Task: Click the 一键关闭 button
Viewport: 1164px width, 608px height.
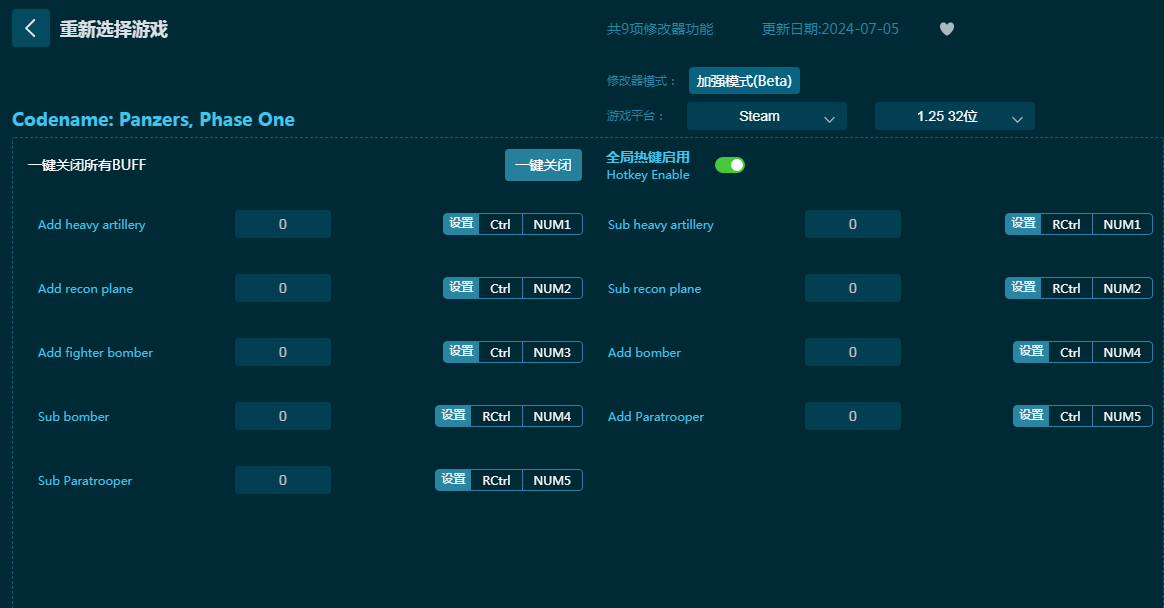Action: tap(543, 165)
